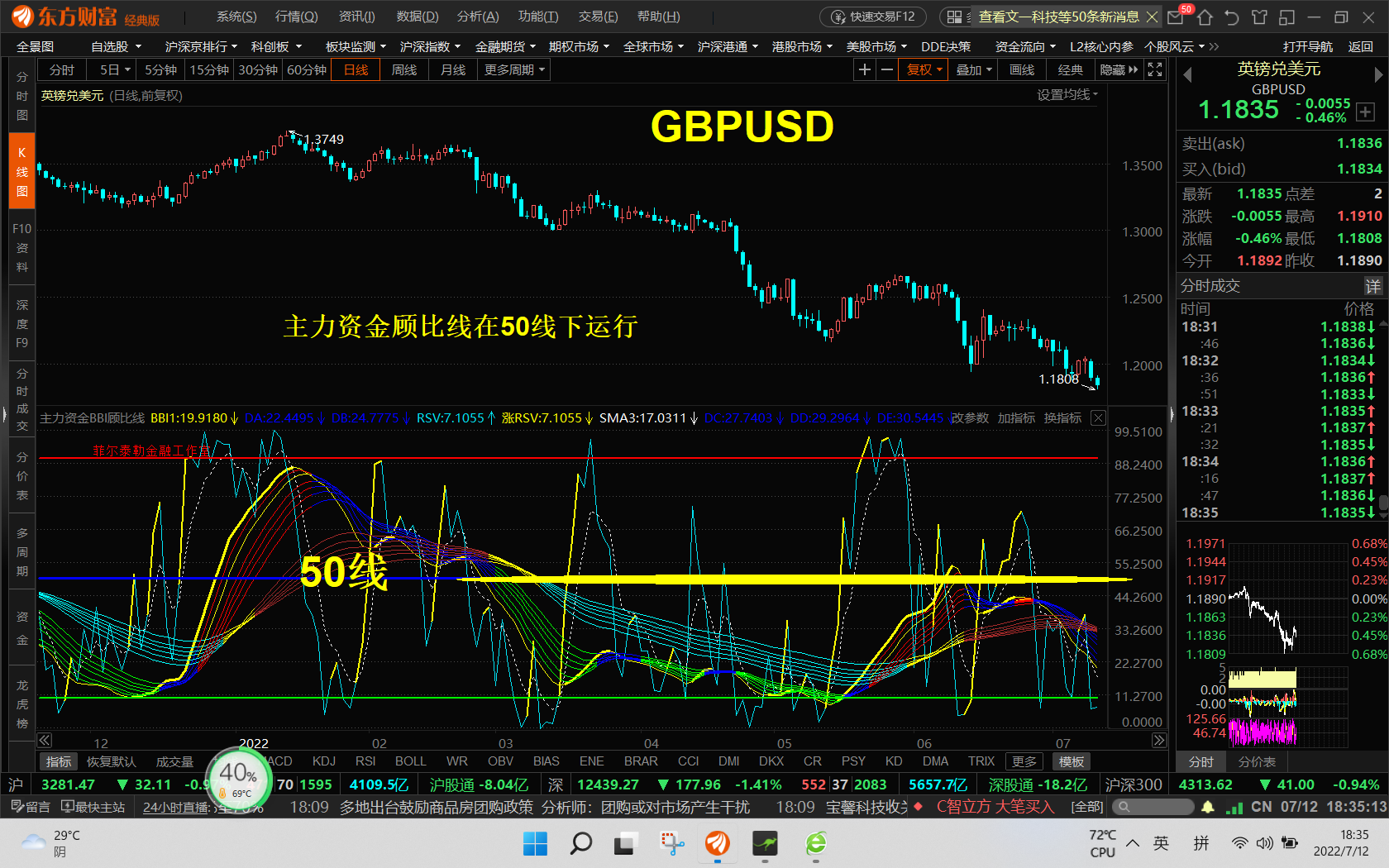Open the 功能(T) menu
Viewport: 1389px width, 868px height.
pyautogui.click(x=538, y=16)
